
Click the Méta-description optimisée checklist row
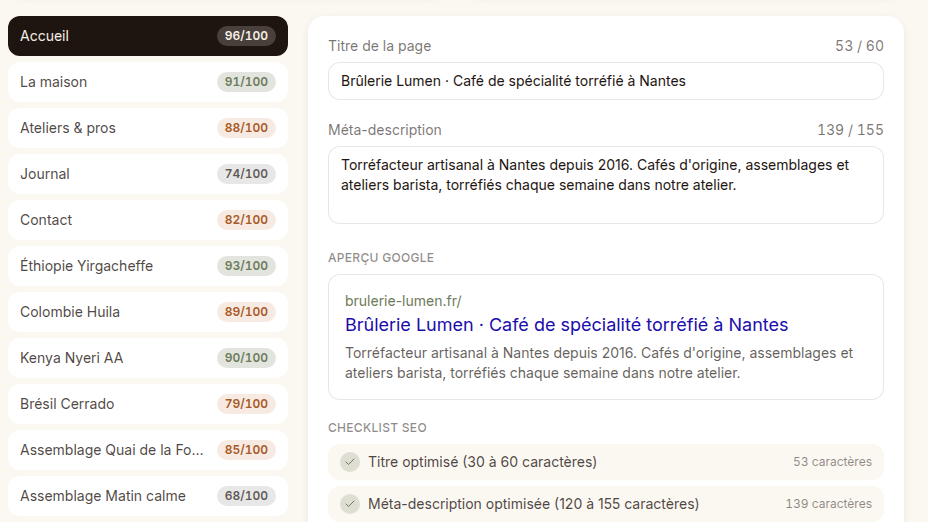click(605, 504)
